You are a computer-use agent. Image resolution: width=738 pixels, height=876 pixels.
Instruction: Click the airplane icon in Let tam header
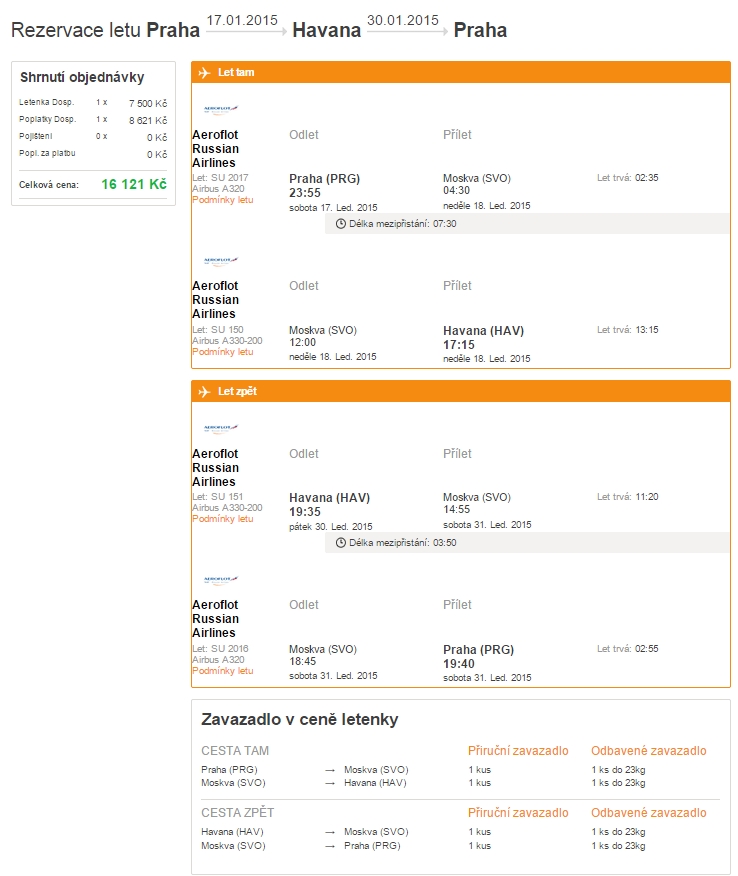pos(204,73)
